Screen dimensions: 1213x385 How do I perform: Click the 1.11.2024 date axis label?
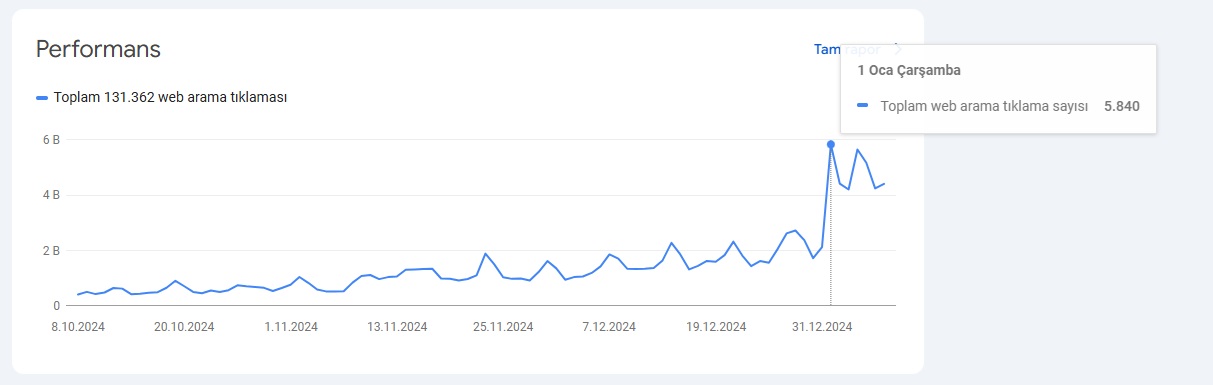tap(291, 326)
